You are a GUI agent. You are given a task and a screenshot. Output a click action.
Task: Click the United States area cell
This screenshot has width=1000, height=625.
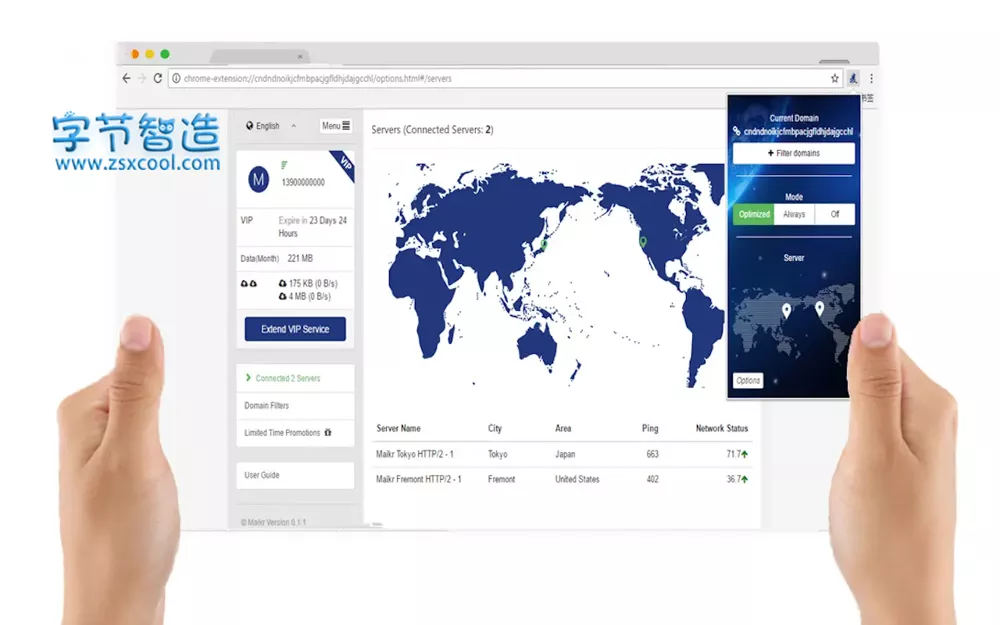[x=577, y=479]
